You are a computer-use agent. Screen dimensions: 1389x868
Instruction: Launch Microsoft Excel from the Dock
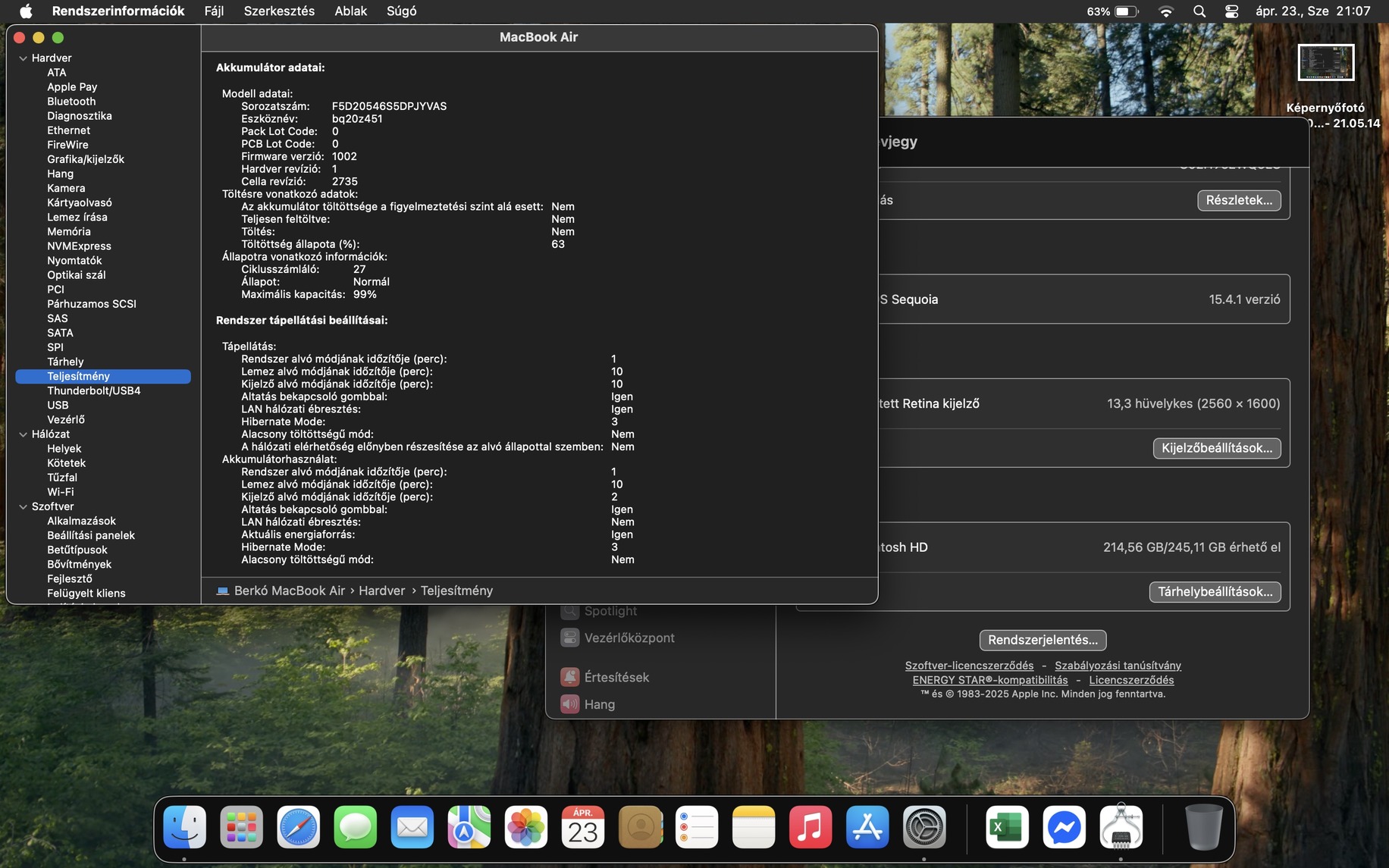(x=1007, y=826)
